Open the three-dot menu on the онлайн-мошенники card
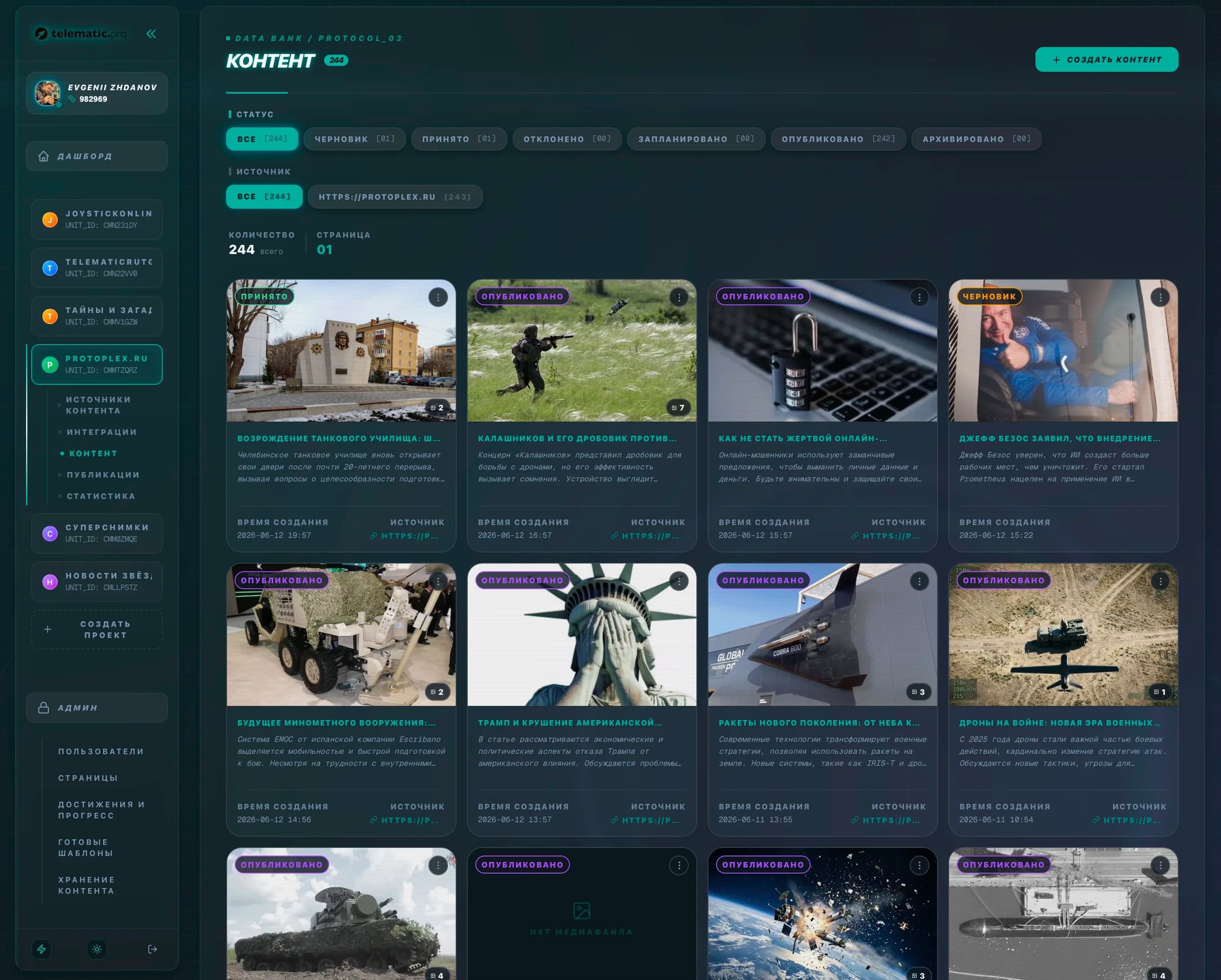The image size is (1221, 980). pyautogui.click(x=919, y=297)
